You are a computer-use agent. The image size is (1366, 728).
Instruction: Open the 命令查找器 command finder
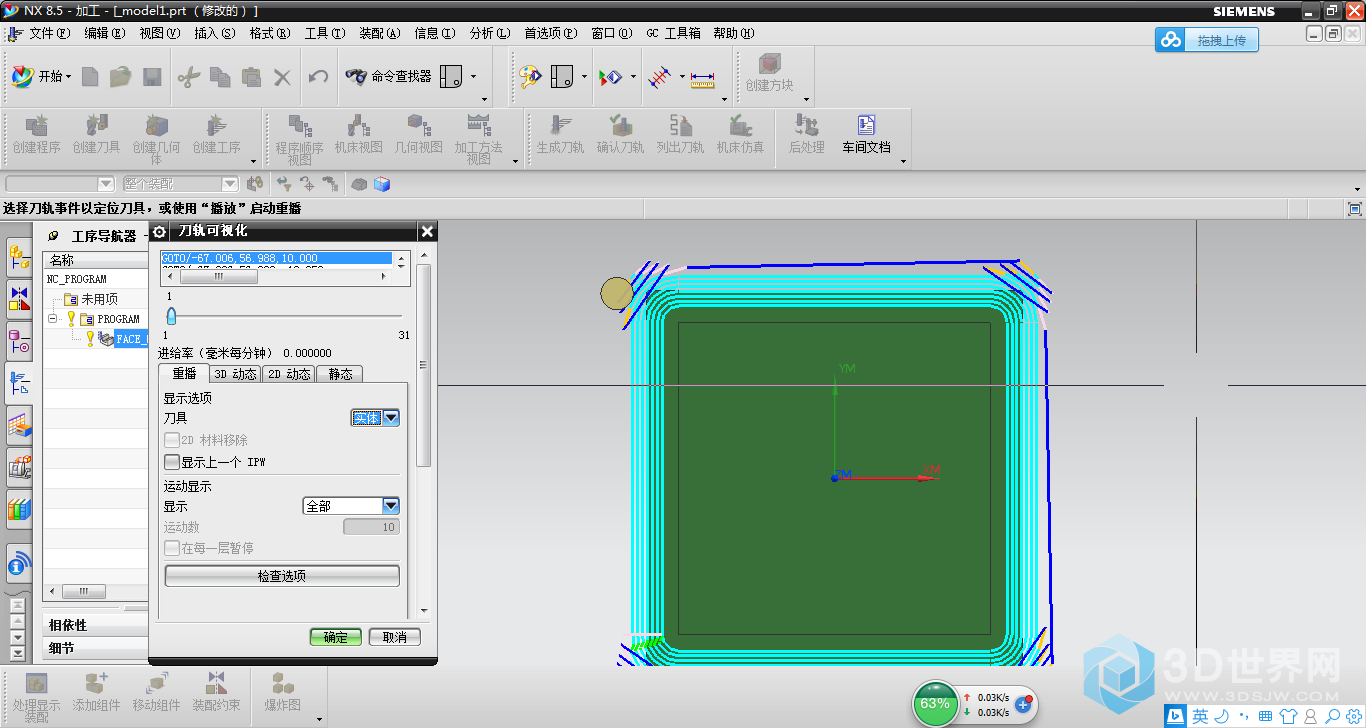point(388,76)
